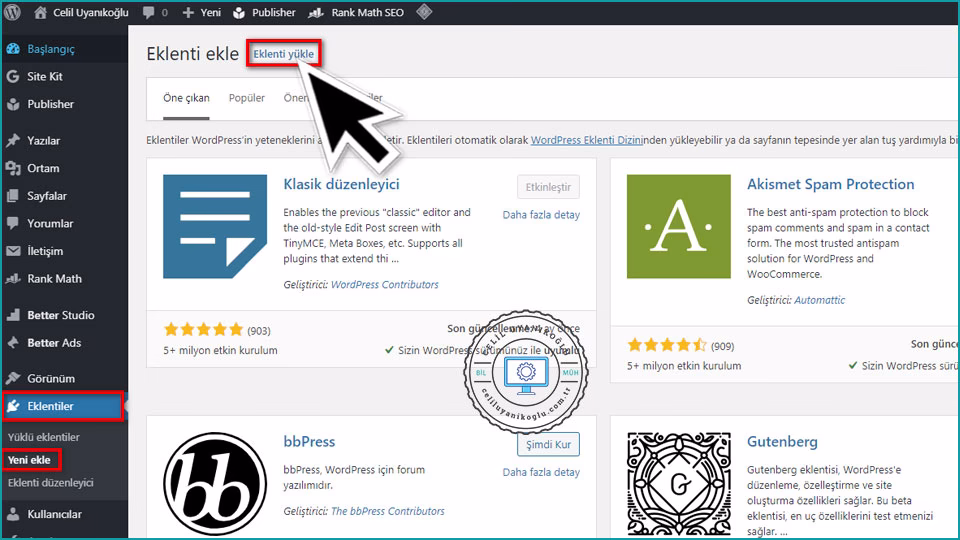The width and height of the screenshot is (960, 540).
Task: Follow the WordPress Eklenti Dizini link
Action: coord(586,140)
